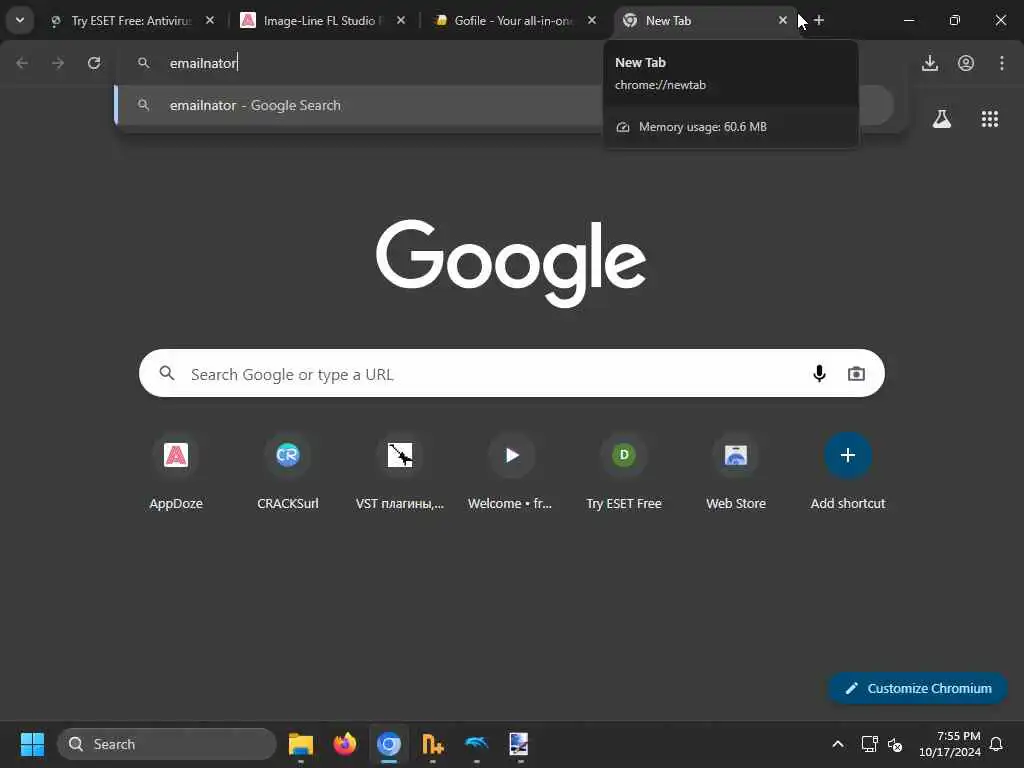This screenshot has width=1024, height=768.
Task: Close the New Tab tab
Action: (x=782, y=20)
